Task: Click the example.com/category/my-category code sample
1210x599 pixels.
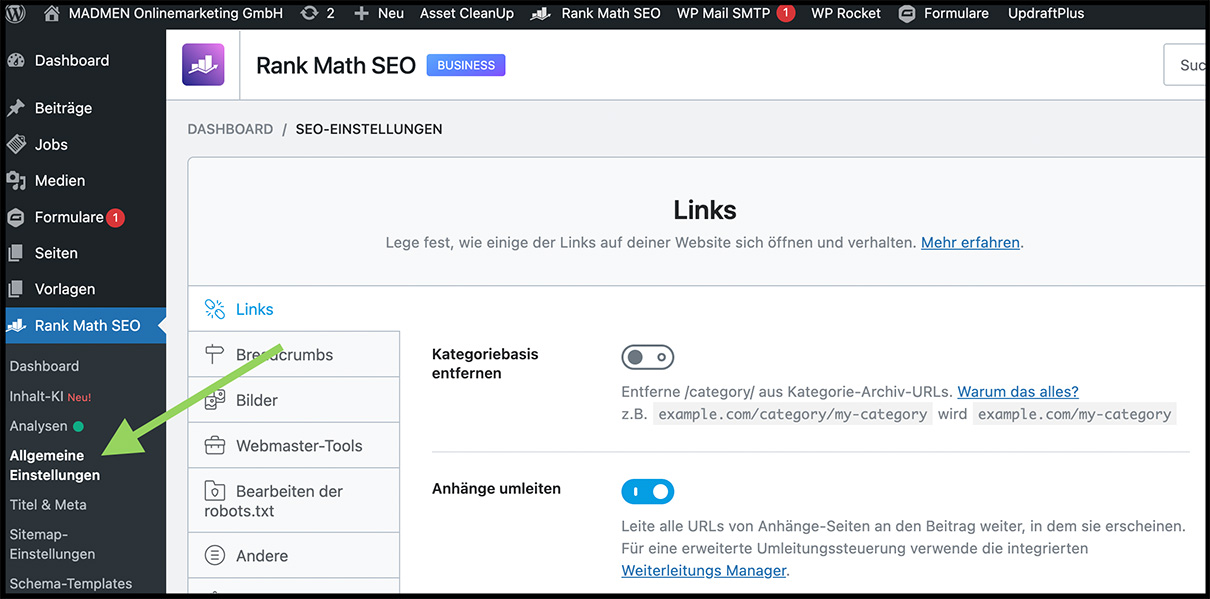Action: point(793,414)
